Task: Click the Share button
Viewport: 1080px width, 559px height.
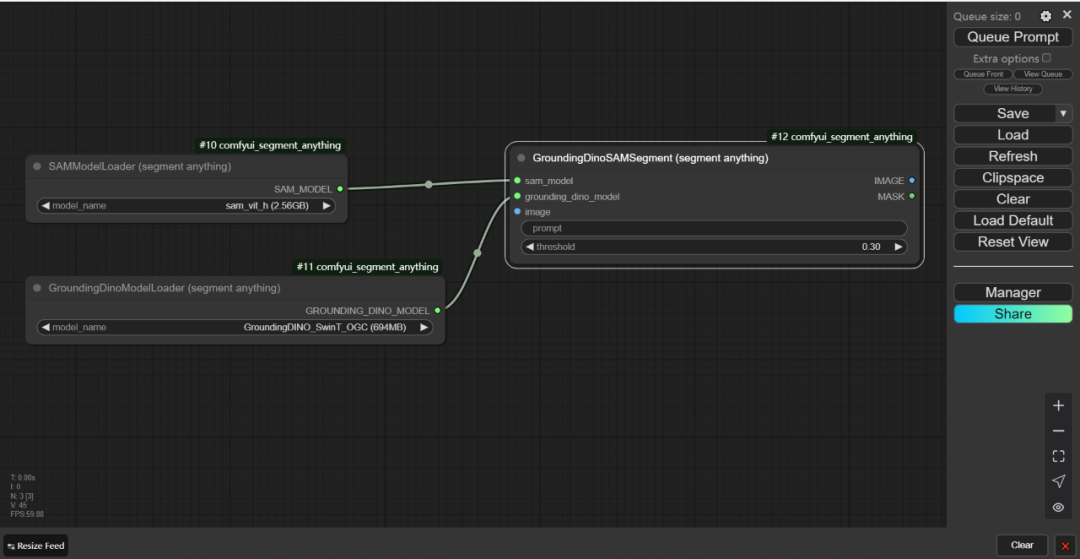Action: pos(1012,314)
